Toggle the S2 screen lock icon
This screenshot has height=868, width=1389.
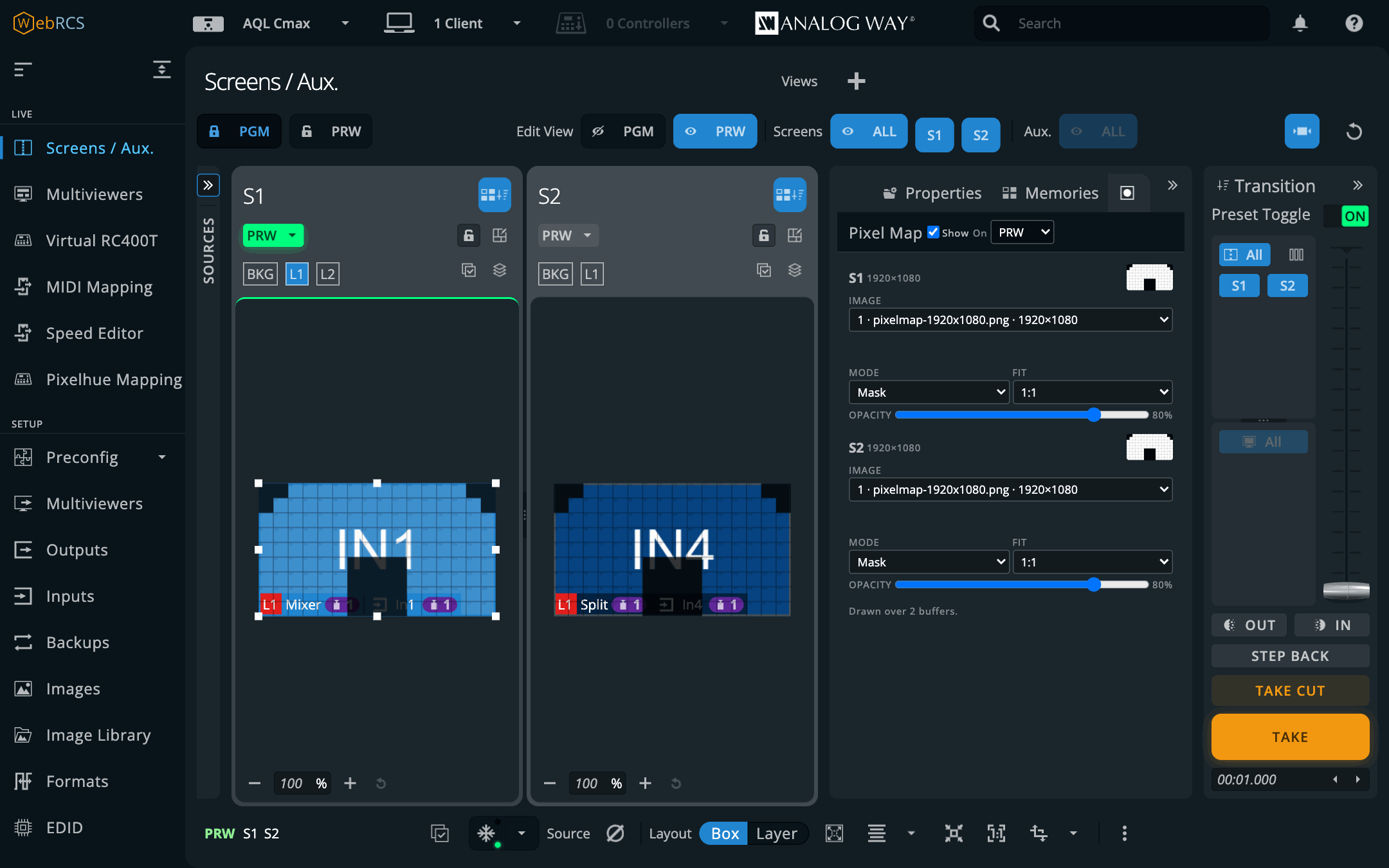tap(764, 235)
